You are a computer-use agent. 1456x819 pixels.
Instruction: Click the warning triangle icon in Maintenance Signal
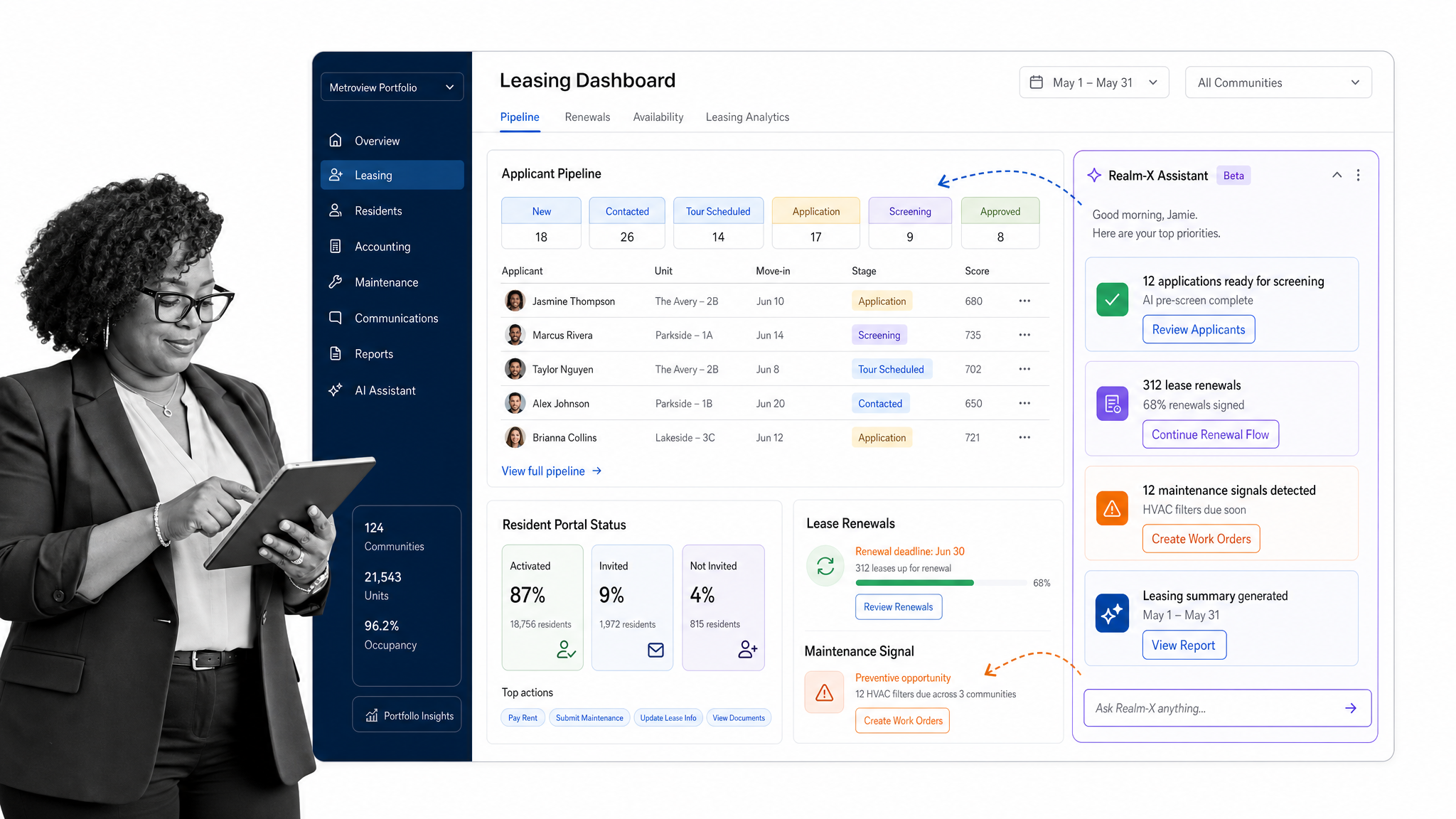(824, 692)
